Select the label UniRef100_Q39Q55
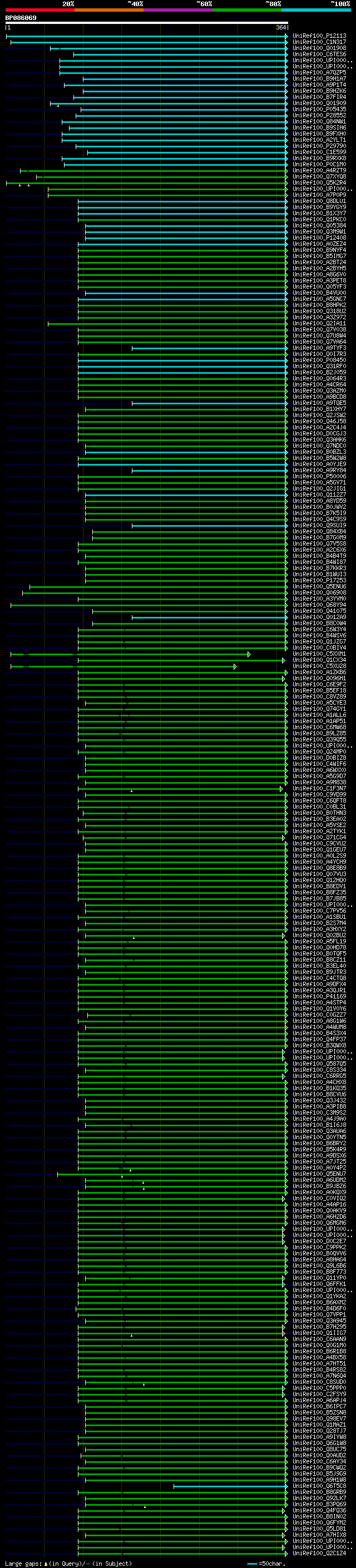 pyautogui.click(x=319, y=740)
